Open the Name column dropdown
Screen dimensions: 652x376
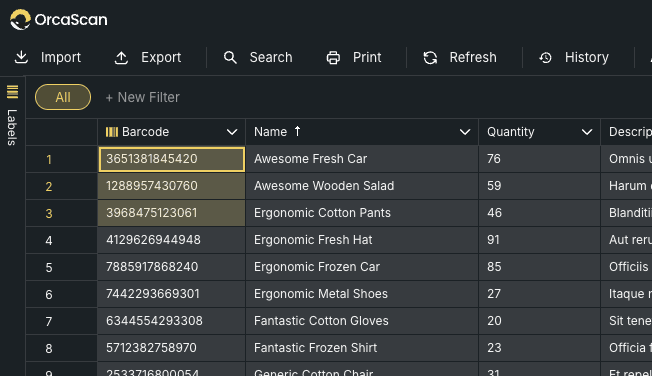coord(465,132)
